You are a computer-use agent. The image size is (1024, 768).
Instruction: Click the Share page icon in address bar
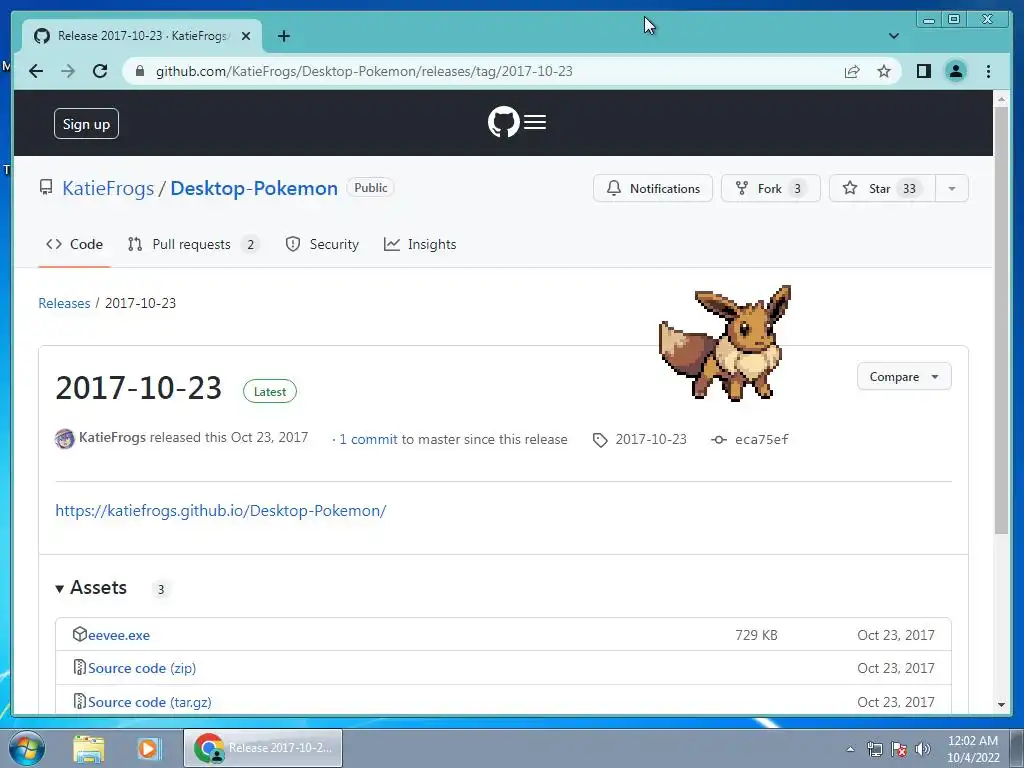[x=852, y=71]
